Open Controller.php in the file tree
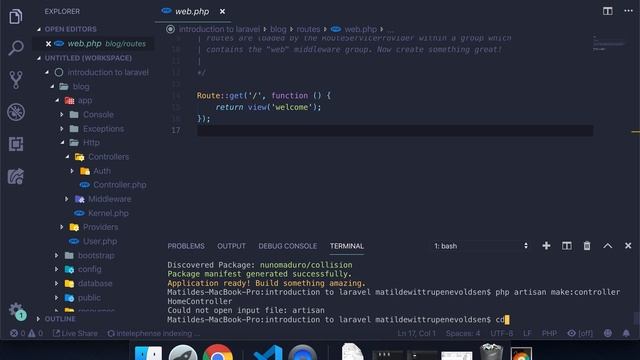 [119, 185]
